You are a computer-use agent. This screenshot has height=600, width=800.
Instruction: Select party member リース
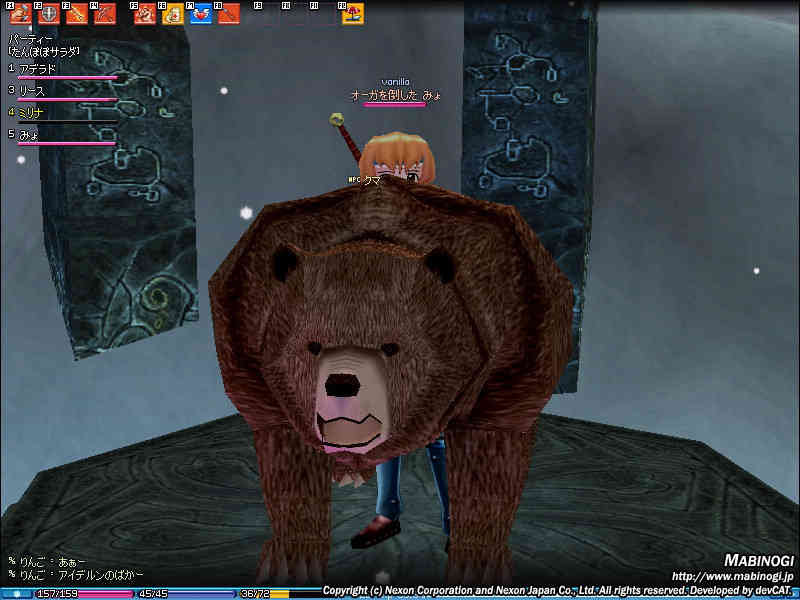(33, 91)
